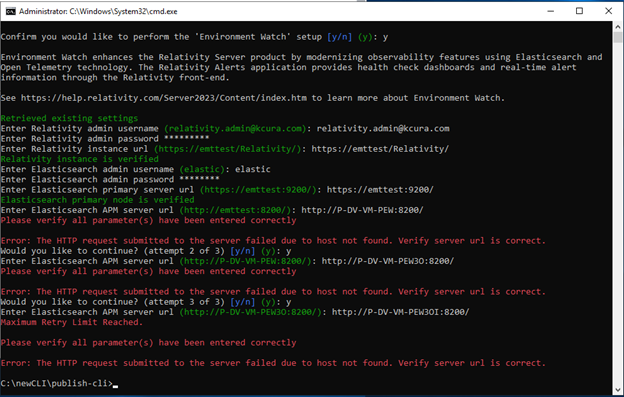Click the 'attempt 2 of 3' prompt line
The image size is (624, 397).
(x=146, y=251)
